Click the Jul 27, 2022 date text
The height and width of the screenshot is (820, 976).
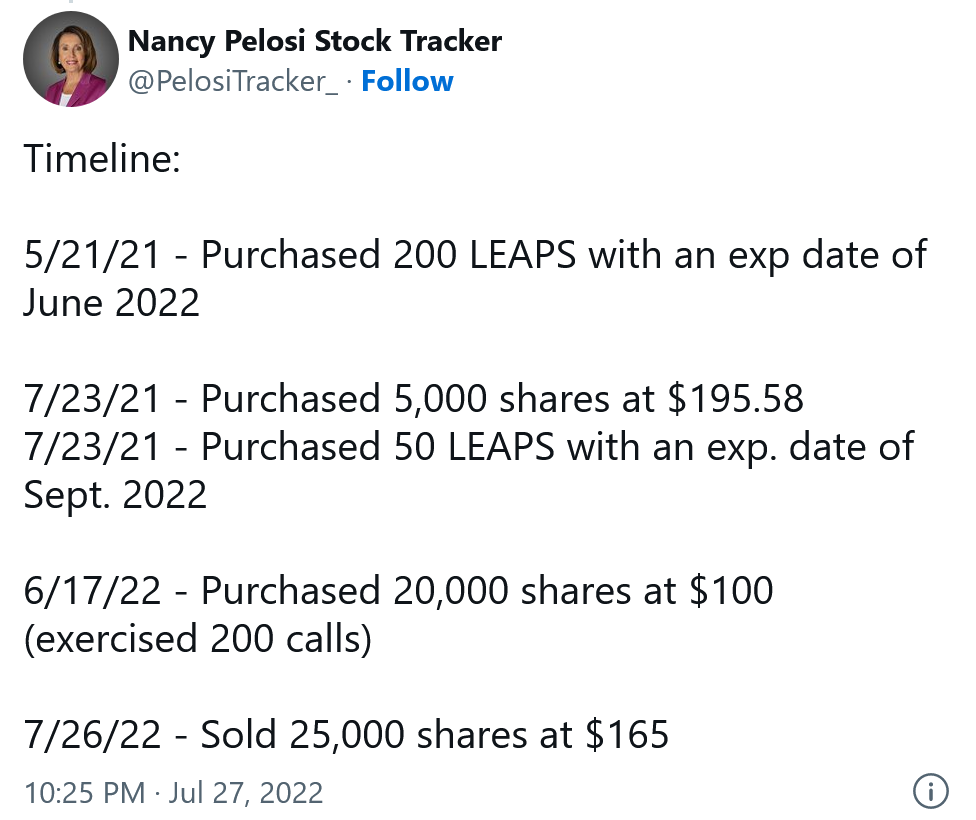tap(245, 793)
